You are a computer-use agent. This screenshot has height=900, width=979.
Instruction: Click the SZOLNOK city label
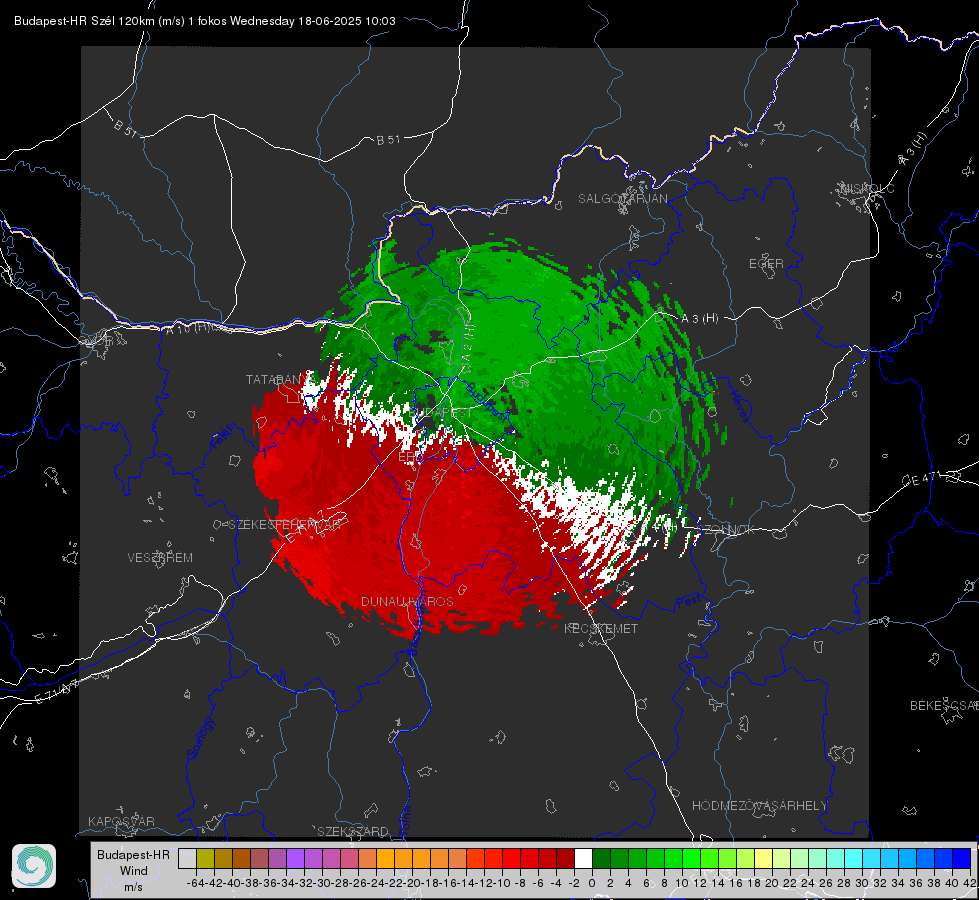(x=727, y=530)
